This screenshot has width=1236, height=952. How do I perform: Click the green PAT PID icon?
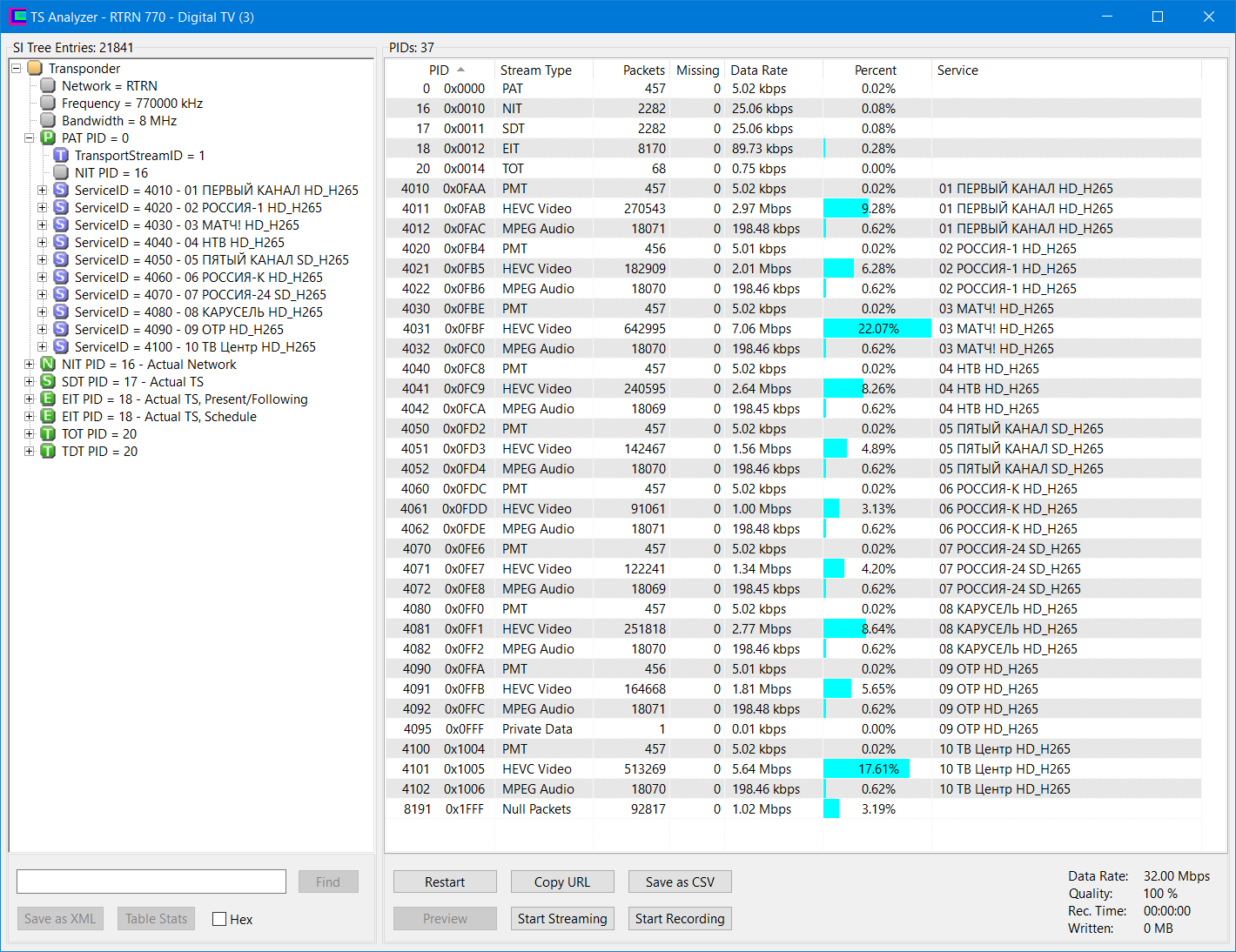click(x=48, y=138)
